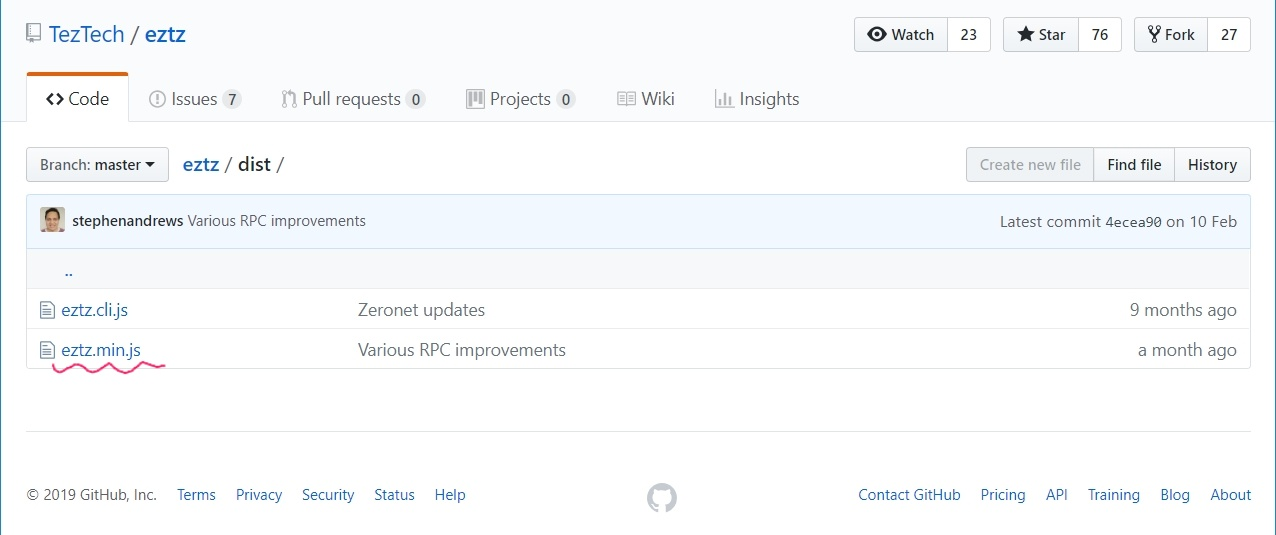Image resolution: width=1276 pixels, height=535 pixels.
Task: Open commit message Various RPC improvements in header
Action: point(277,221)
